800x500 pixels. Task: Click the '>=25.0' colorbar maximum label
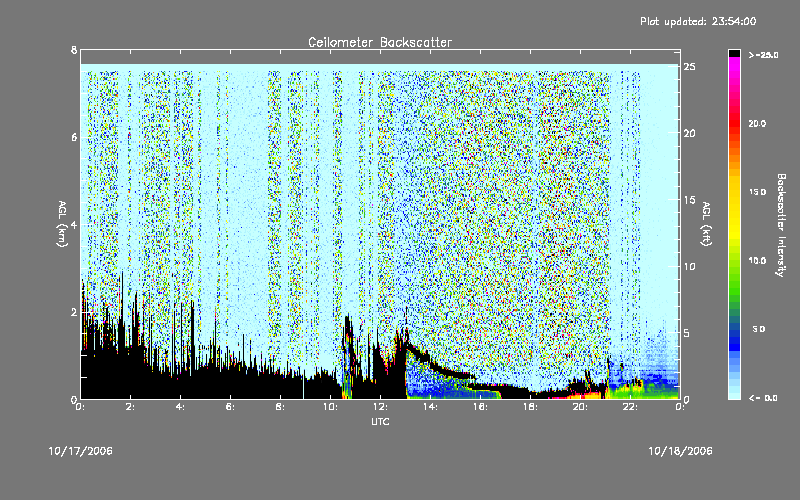point(763,55)
